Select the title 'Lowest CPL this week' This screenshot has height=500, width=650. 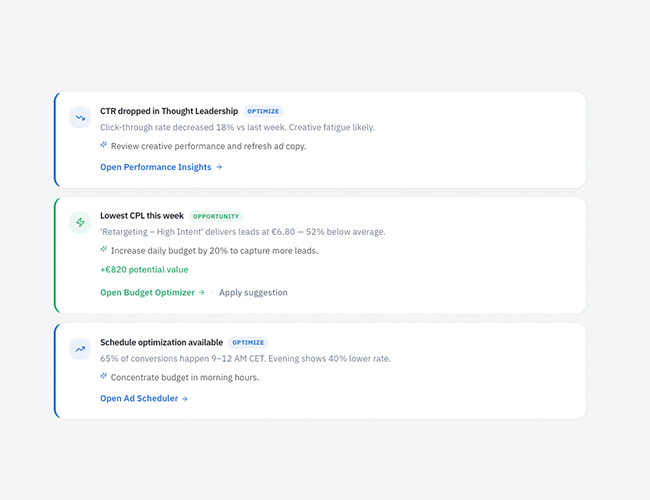coord(142,216)
